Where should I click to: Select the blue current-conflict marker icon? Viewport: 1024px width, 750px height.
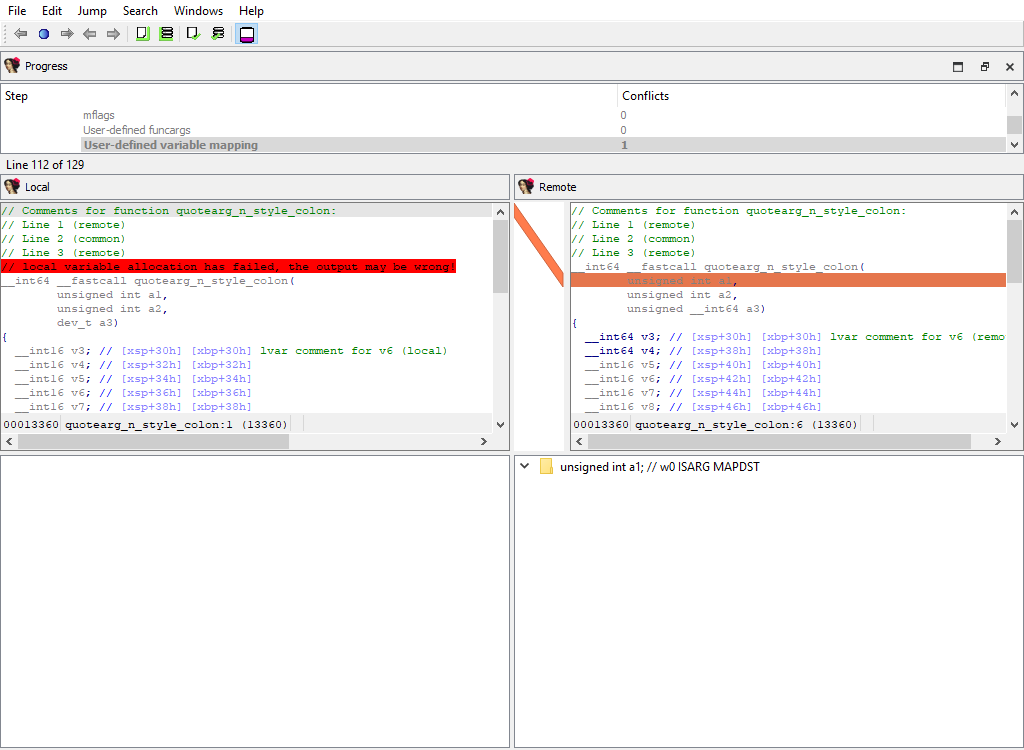pyautogui.click(x=43, y=33)
